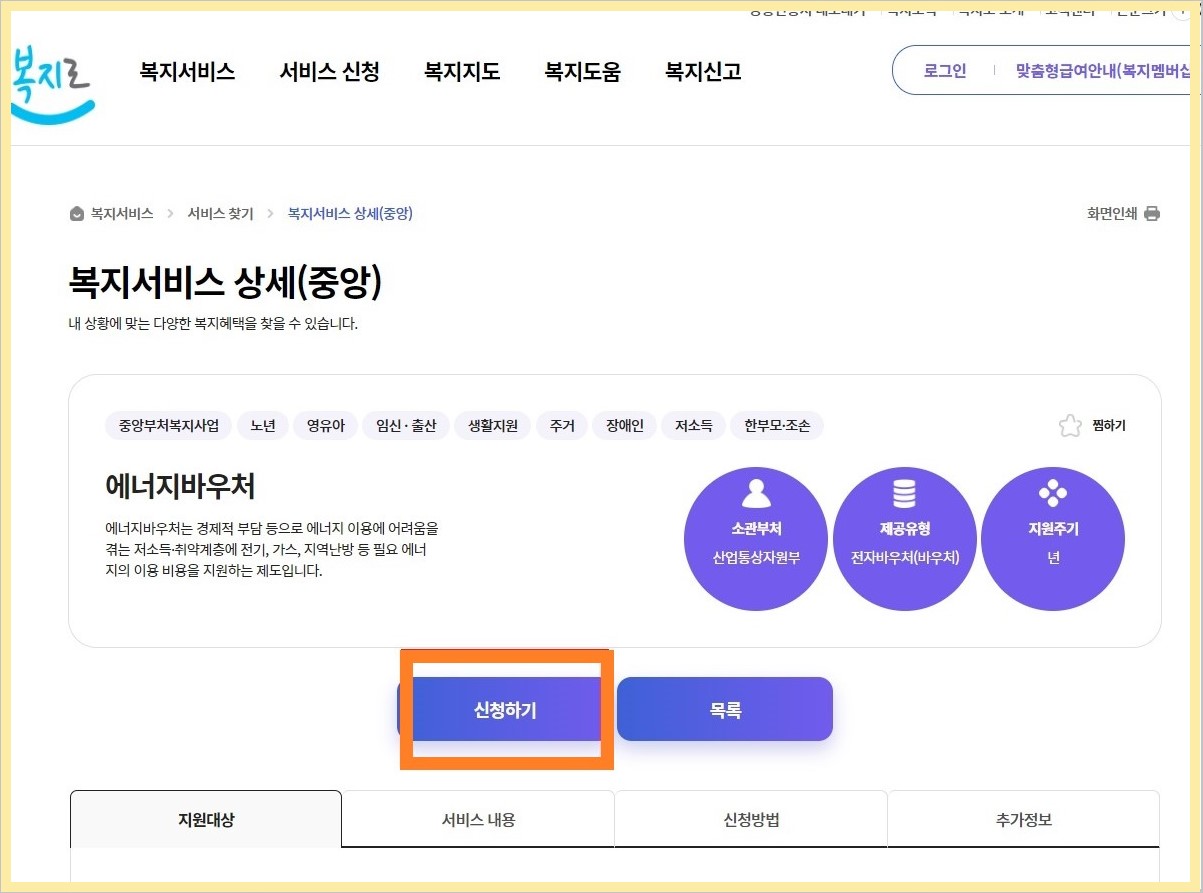This screenshot has width=1203, height=893.
Task: Toggle the 찜하기 star favorite
Action: 1069,424
